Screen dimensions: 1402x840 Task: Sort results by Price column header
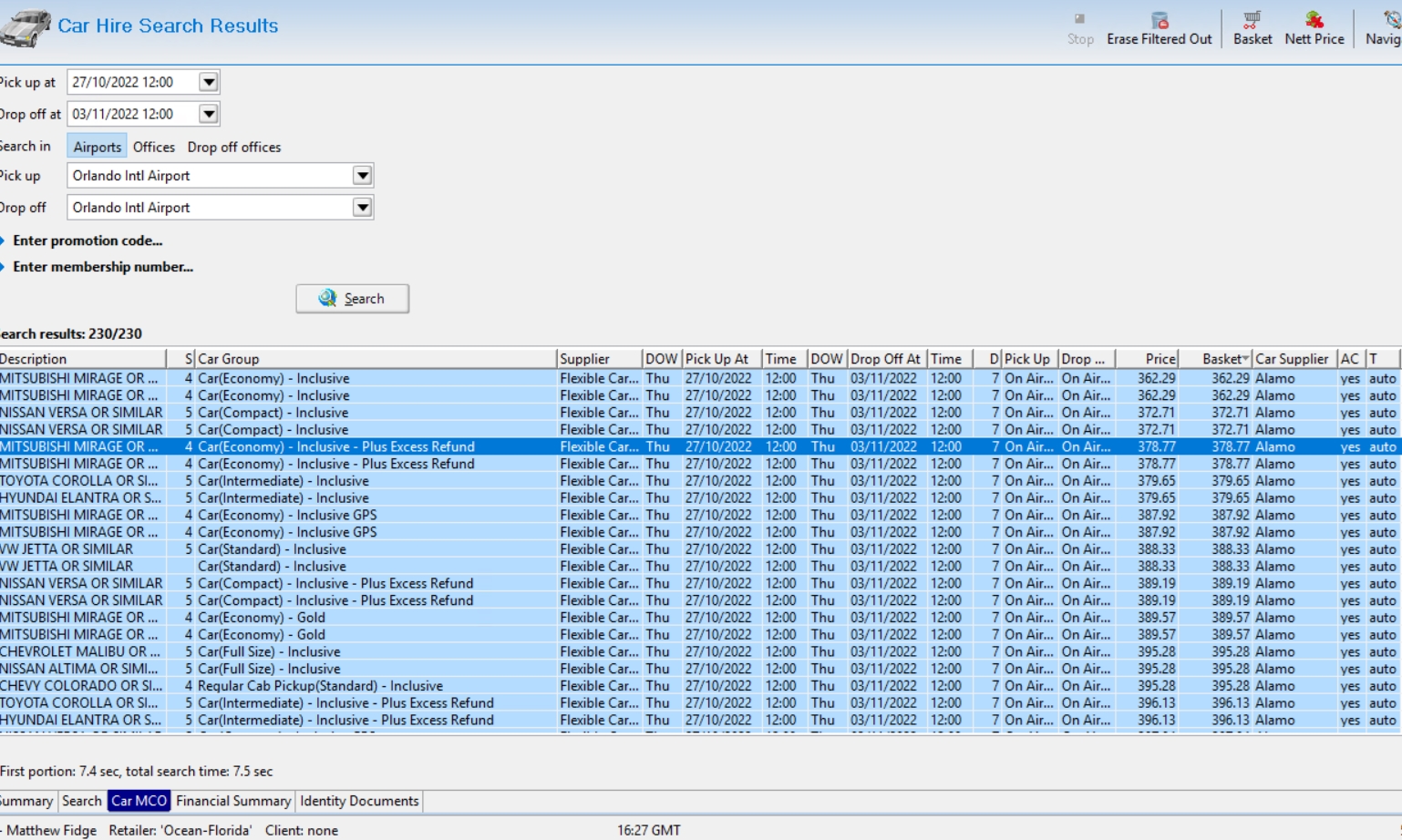(x=1158, y=359)
